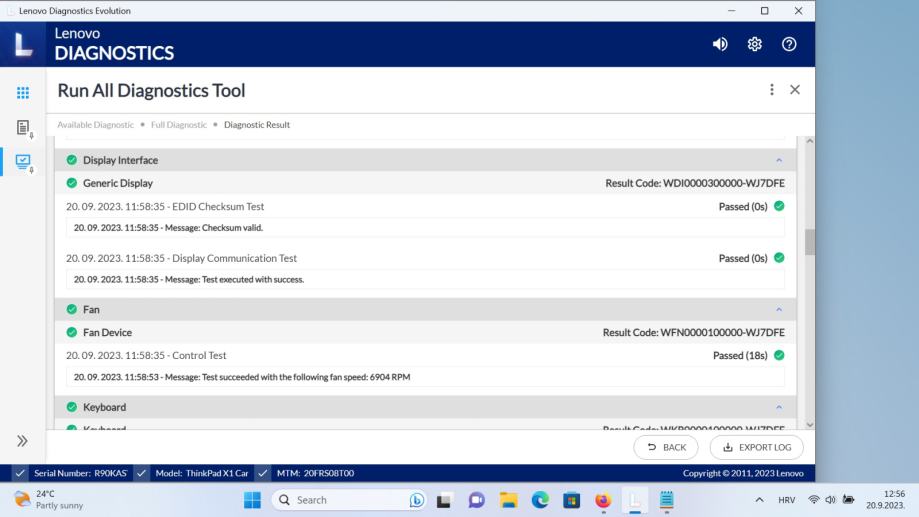Screen dimensions: 919x517
Task: Click the results list vertical scrollbar
Action: (809, 241)
